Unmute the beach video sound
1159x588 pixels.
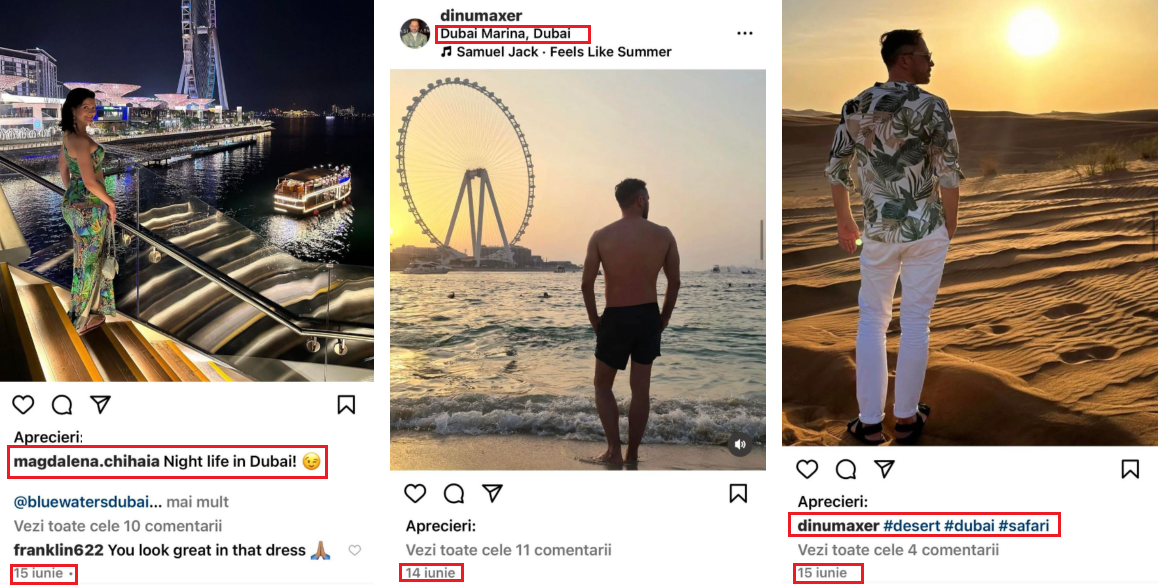740,444
